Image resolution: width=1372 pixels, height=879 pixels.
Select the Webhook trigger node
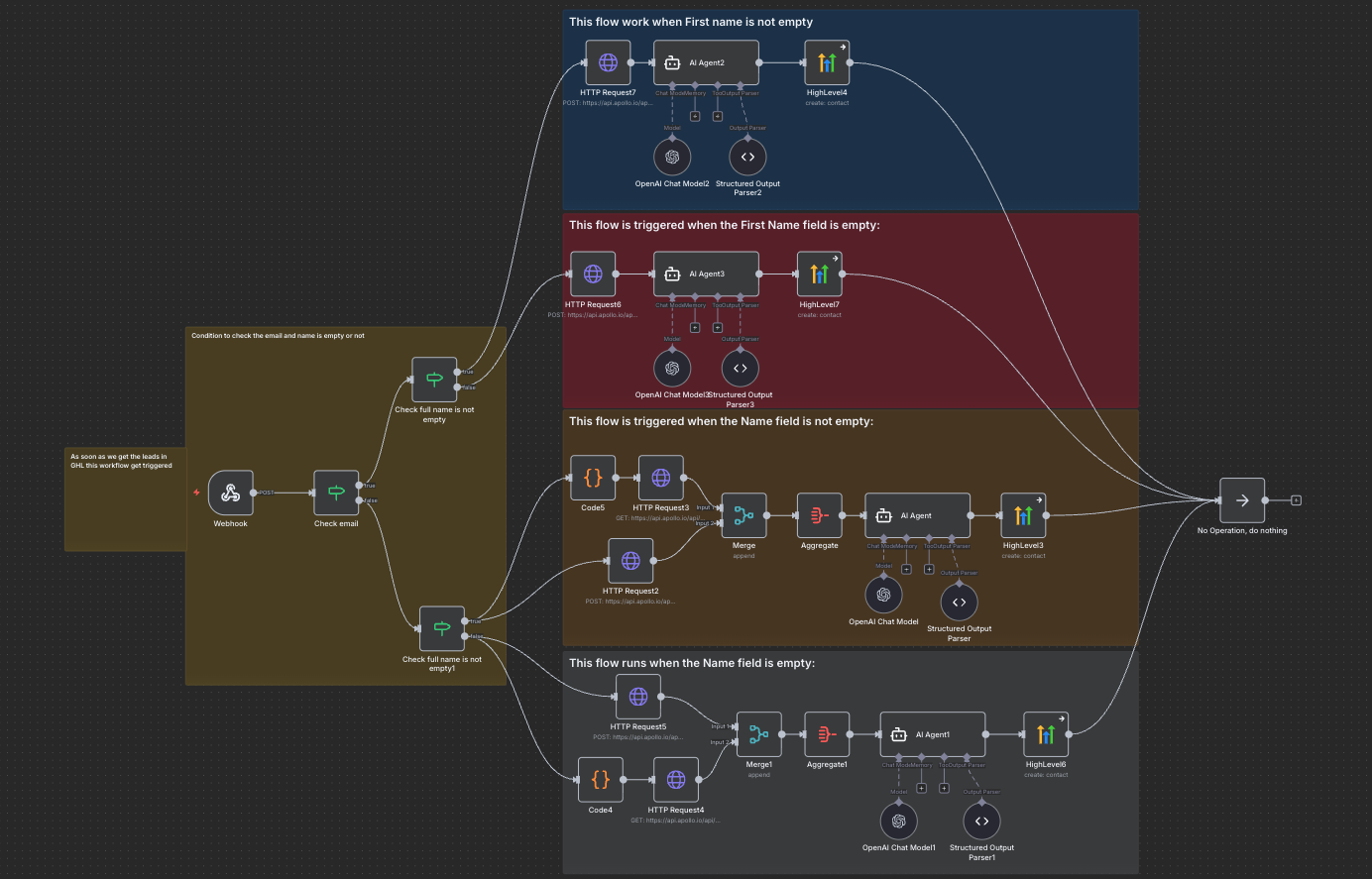pyautogui.click(x=230, y=493)
